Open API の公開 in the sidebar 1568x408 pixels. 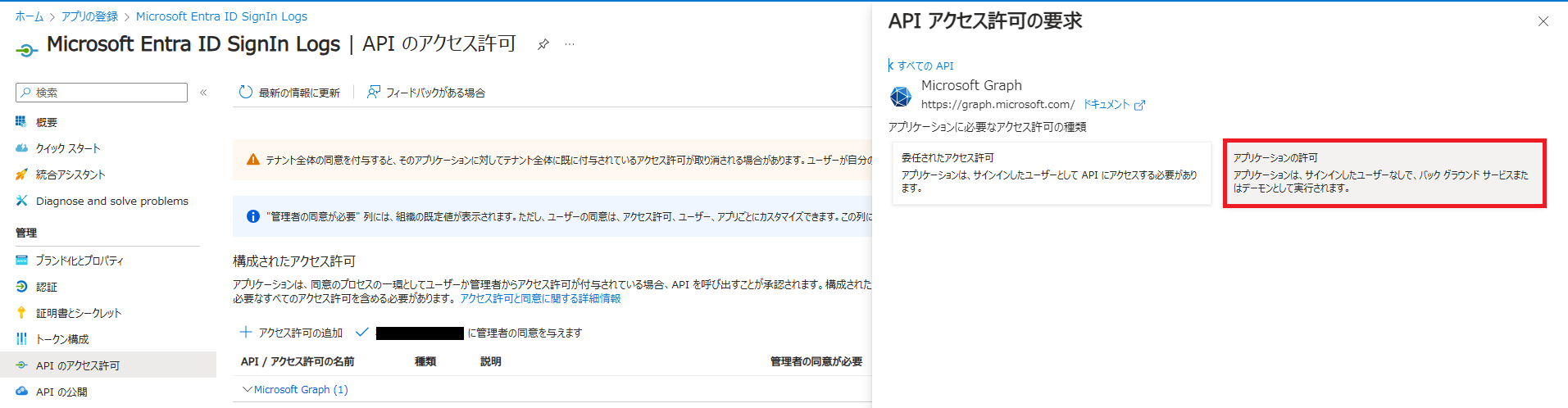(x=61, y=392)
